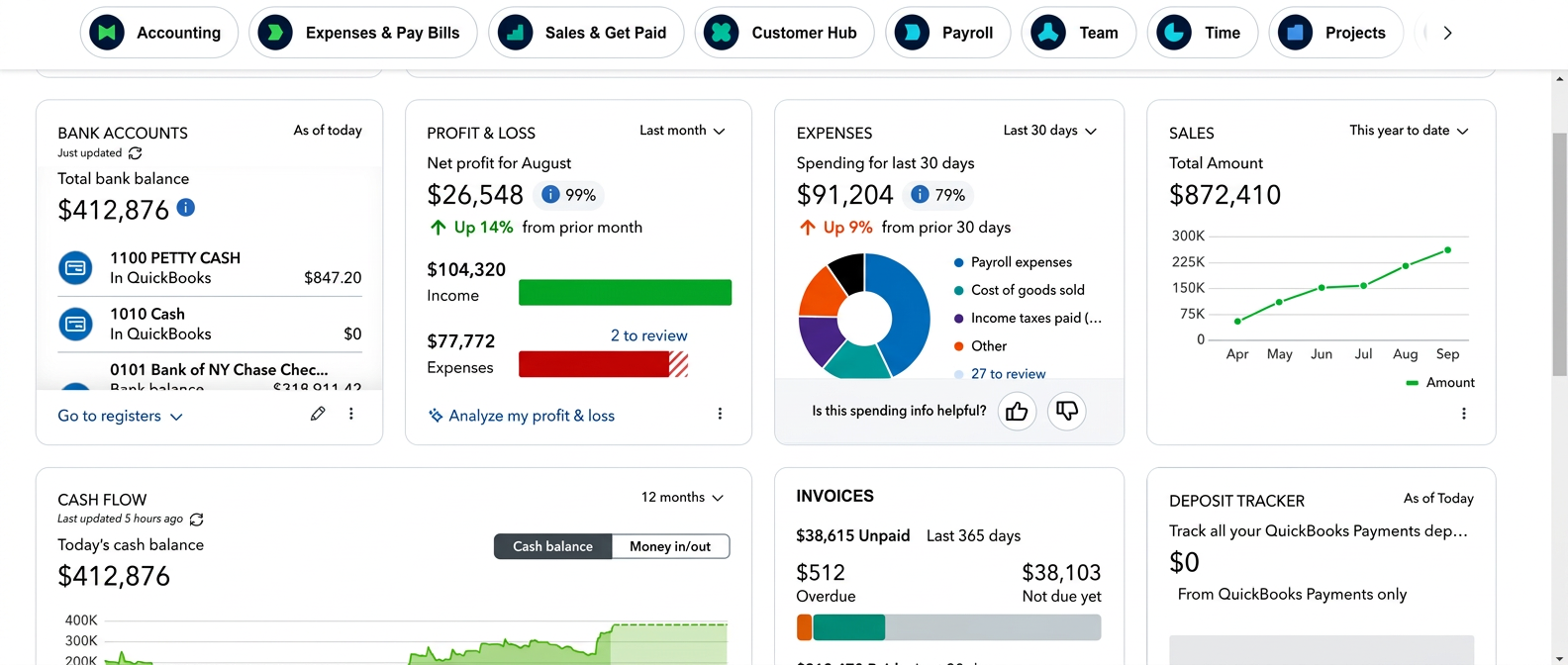View spending 79% info badge

938,195
